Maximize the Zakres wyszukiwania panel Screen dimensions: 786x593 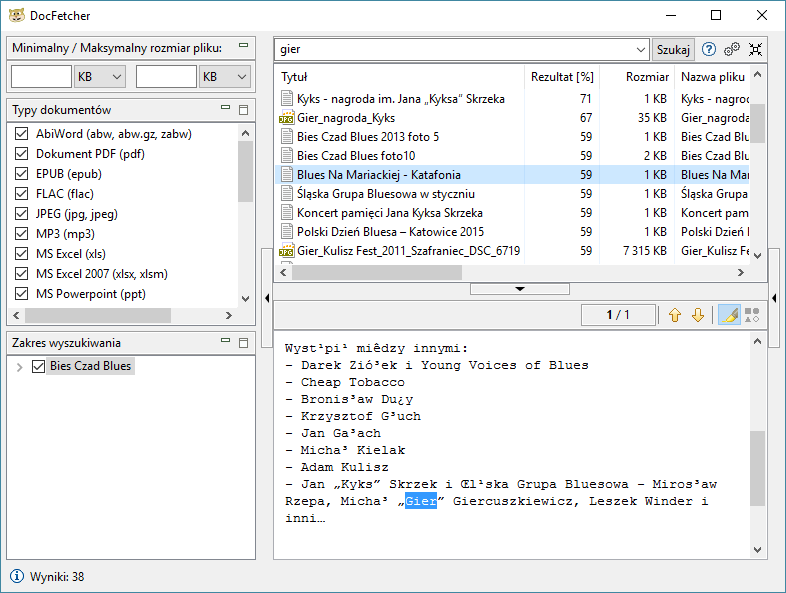[x=244, y=343]
